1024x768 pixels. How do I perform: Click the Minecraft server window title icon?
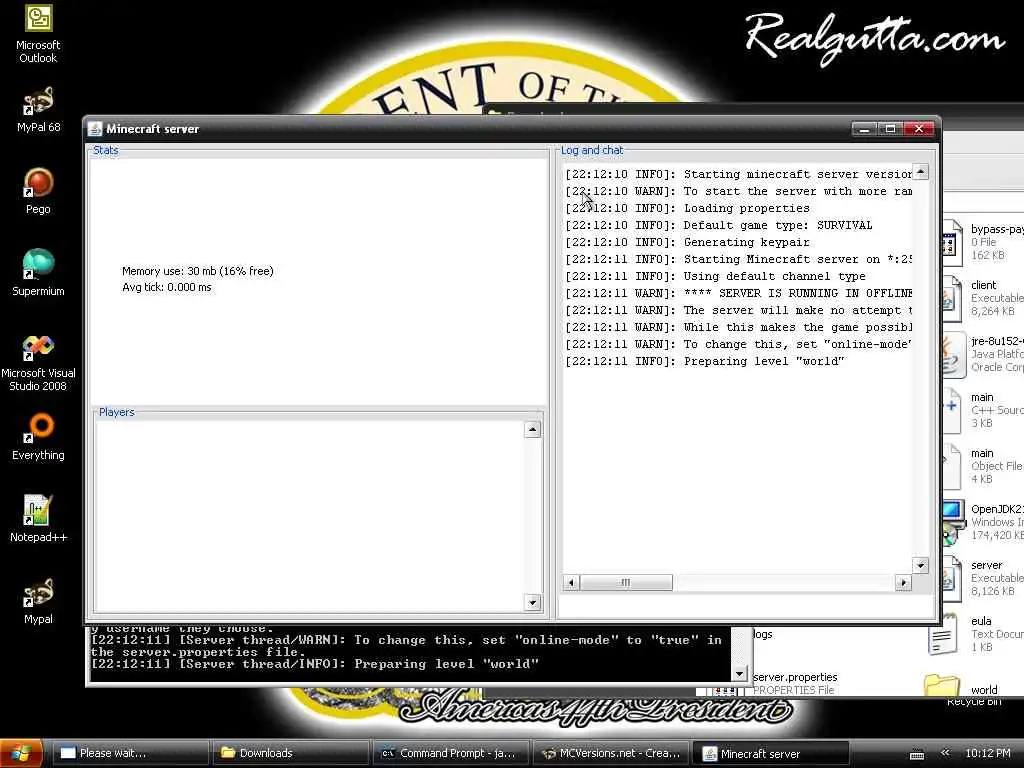[95, 129]
